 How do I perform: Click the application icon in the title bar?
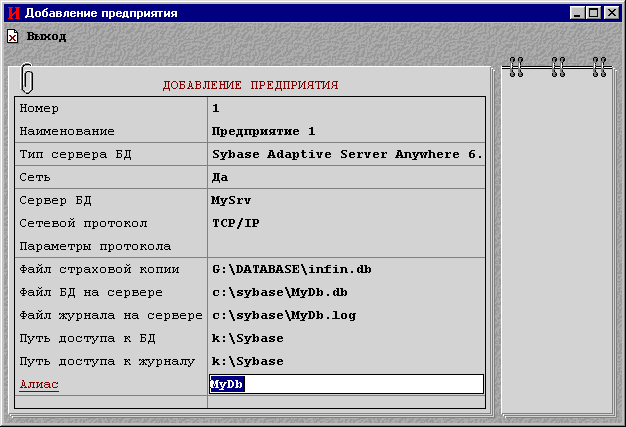(12, 13)
